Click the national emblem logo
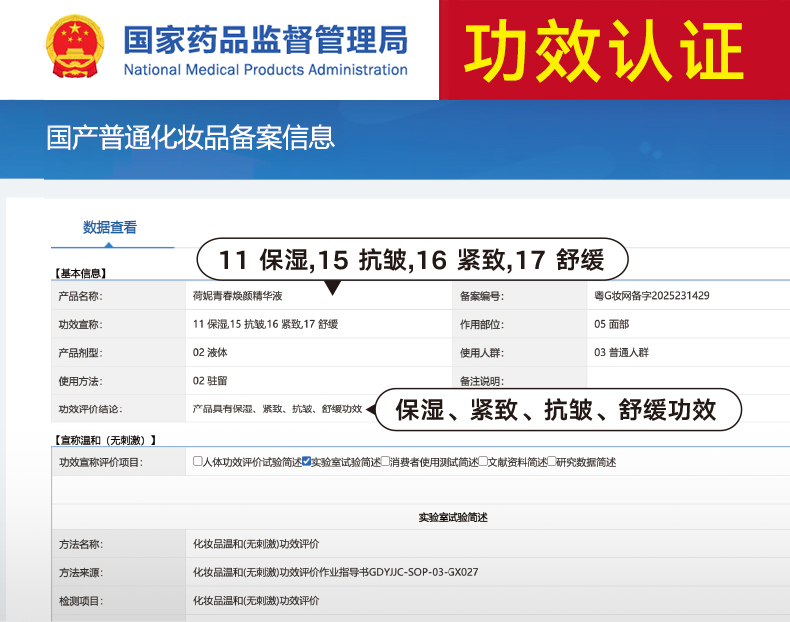790x622 pixels. [x=75, y=46]
